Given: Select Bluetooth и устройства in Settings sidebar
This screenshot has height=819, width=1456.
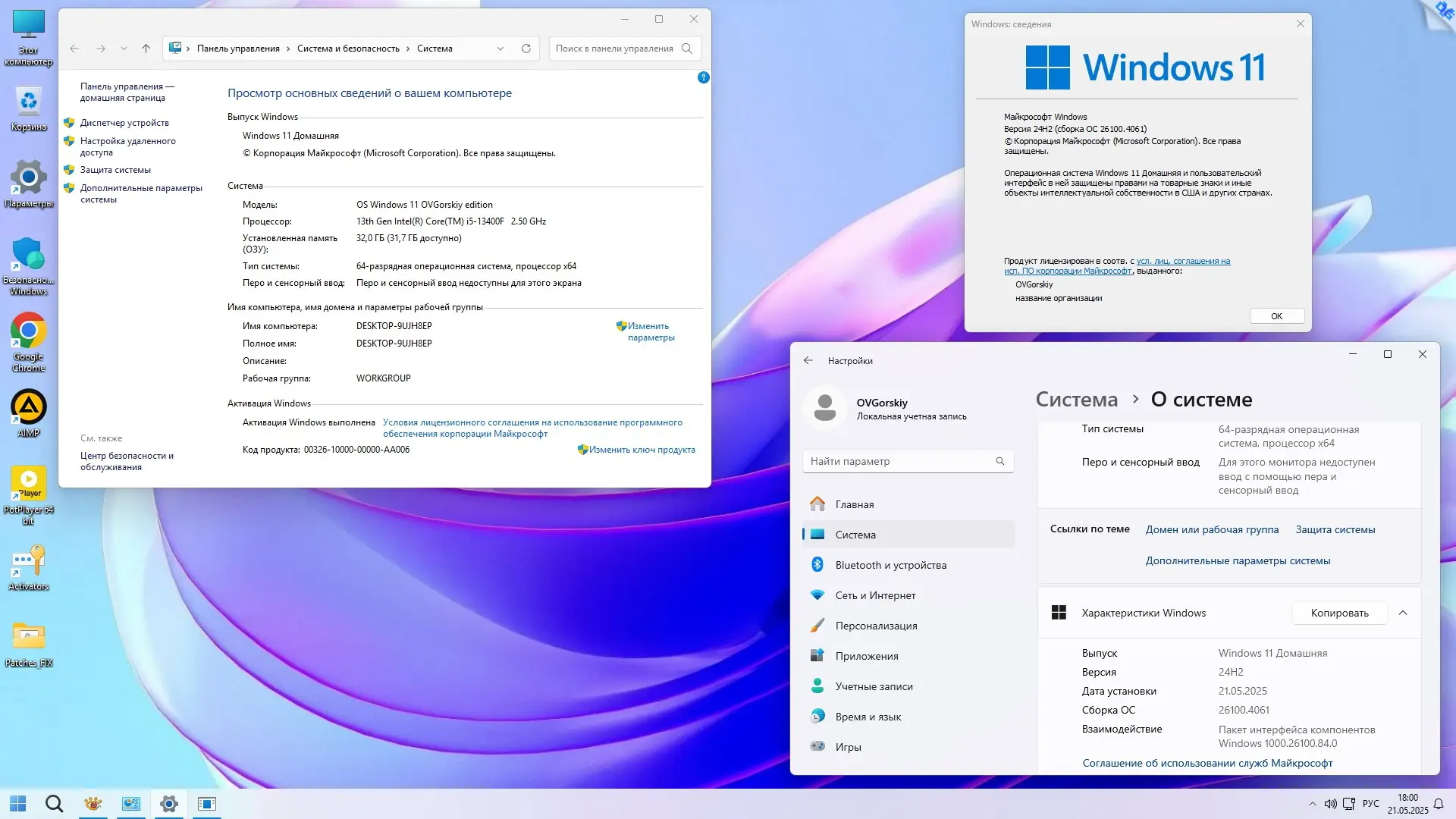Looking at the screenshot, I should click(x=890, y=565).
